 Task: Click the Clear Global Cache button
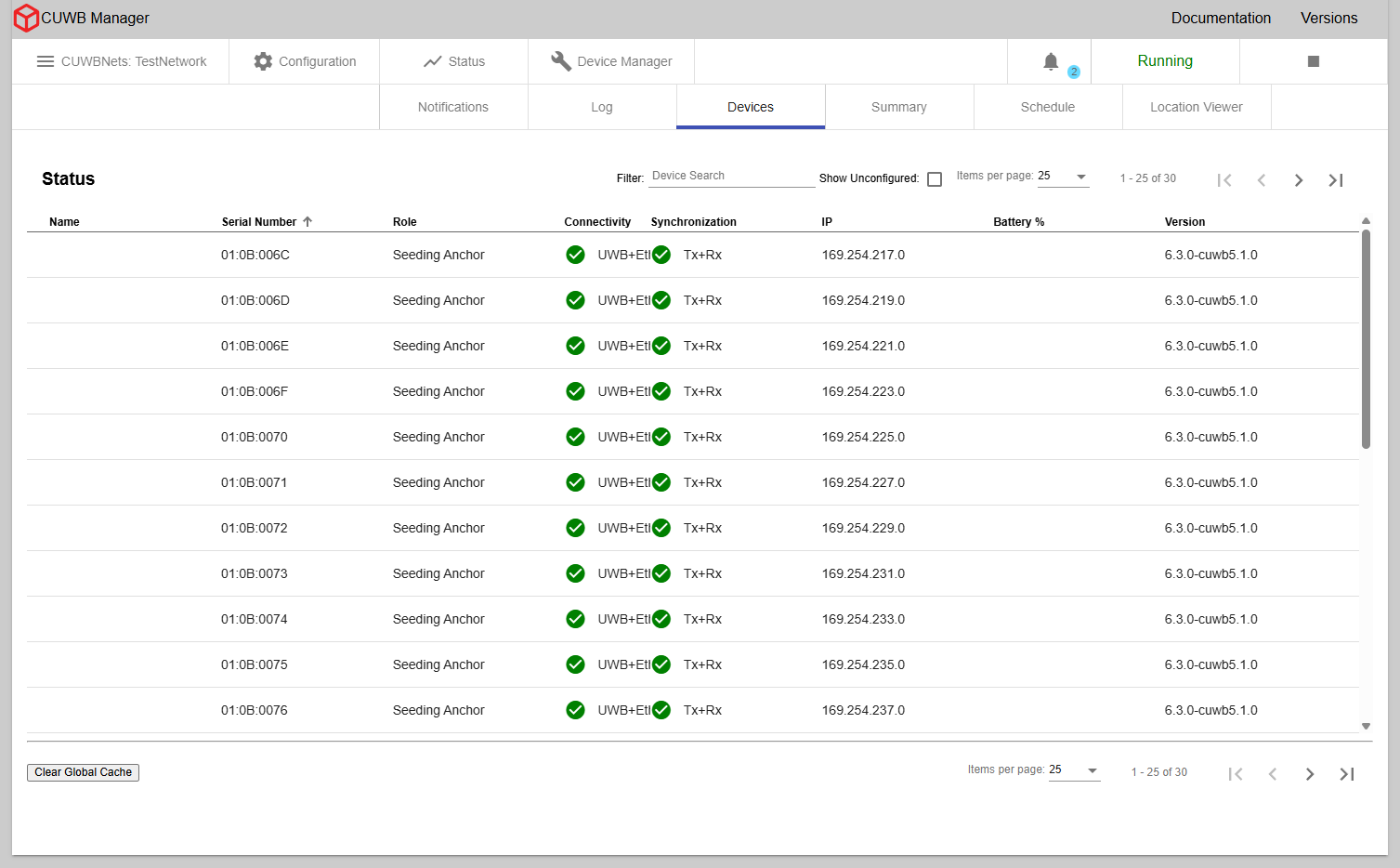83,772
